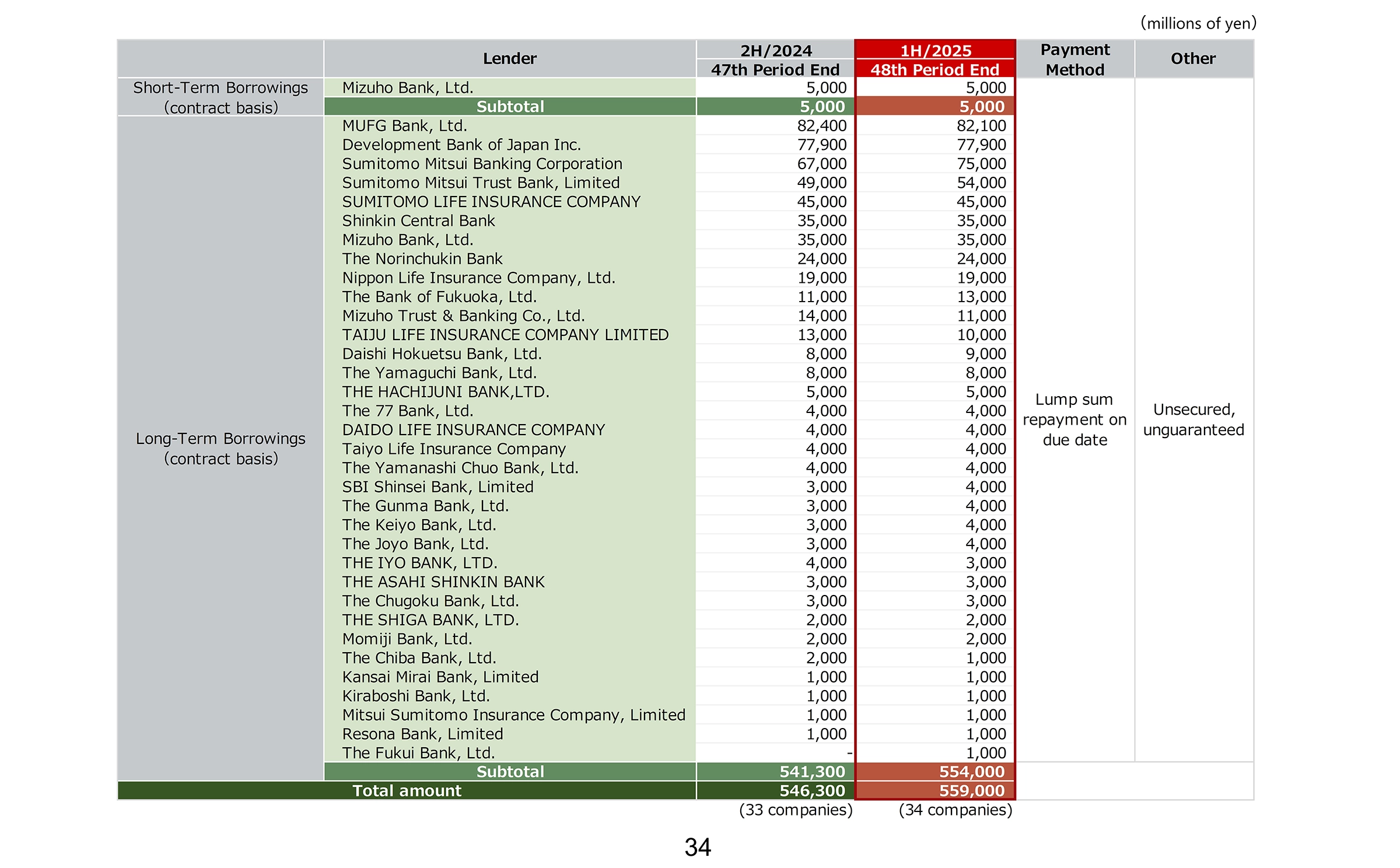Viewport: 1400px width, 868px height.
Task: Select Sumitomo Mitsui Banking Corporation lender
Action: tap(482, 164)
